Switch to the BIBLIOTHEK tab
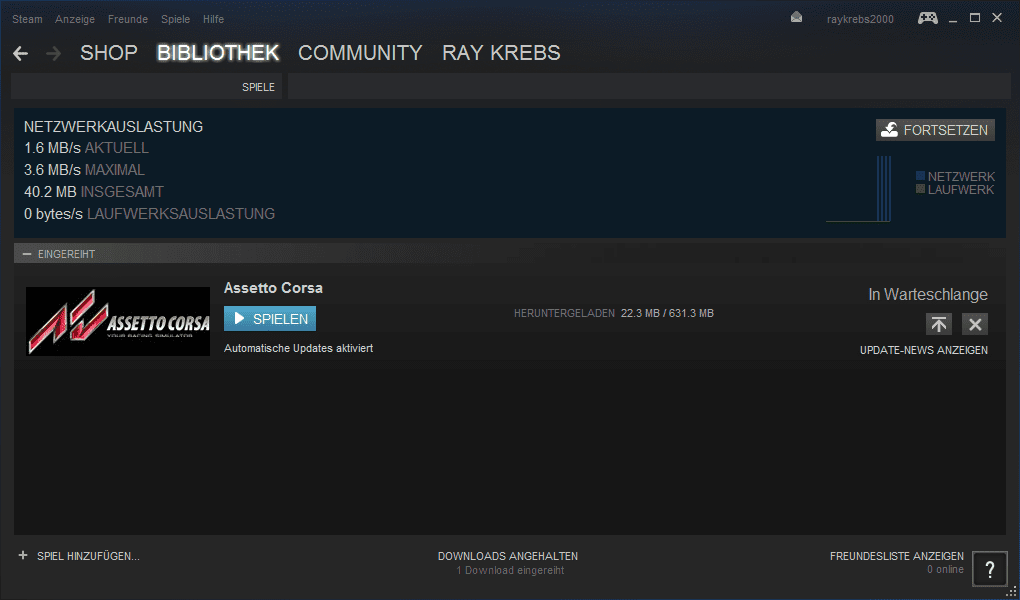This screenshot has width=1020, height=600. click(218, 53)
